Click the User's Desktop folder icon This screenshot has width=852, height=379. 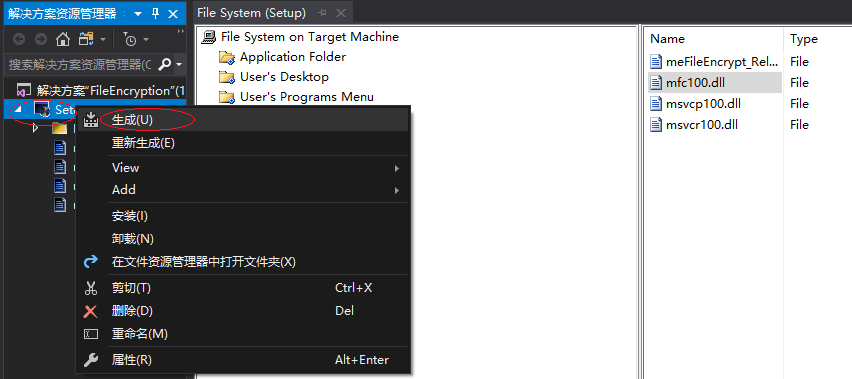pyautogui.click(x=226, y=77)
